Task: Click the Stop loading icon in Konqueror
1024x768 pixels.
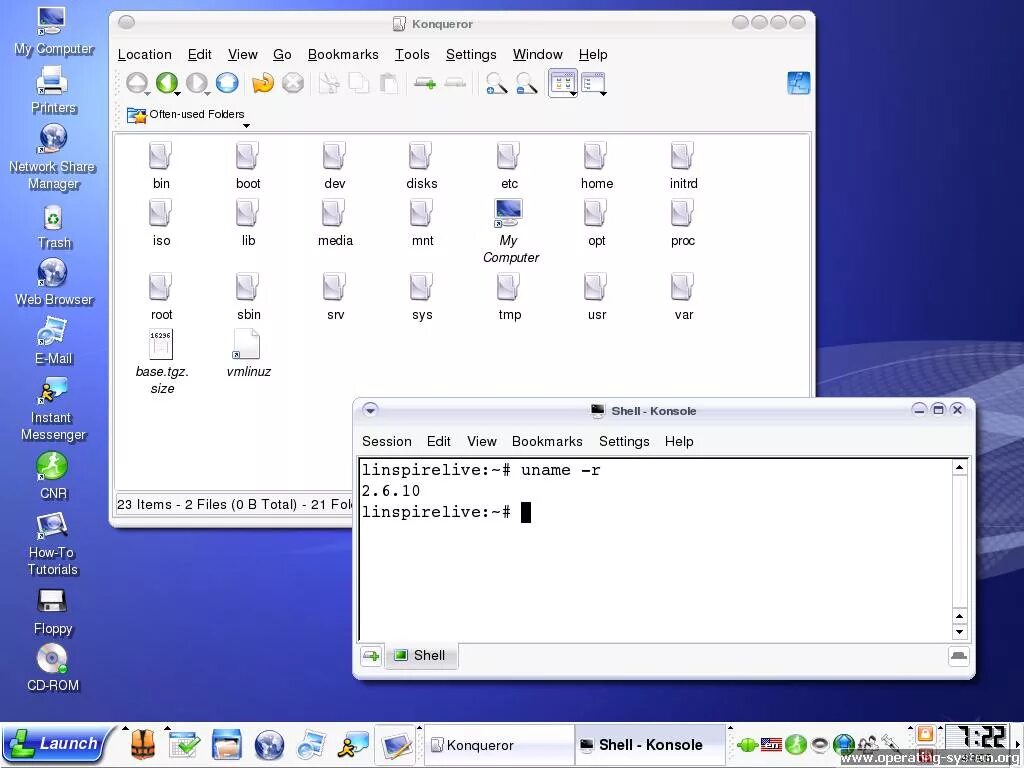Action: click(x=293, y=83)
